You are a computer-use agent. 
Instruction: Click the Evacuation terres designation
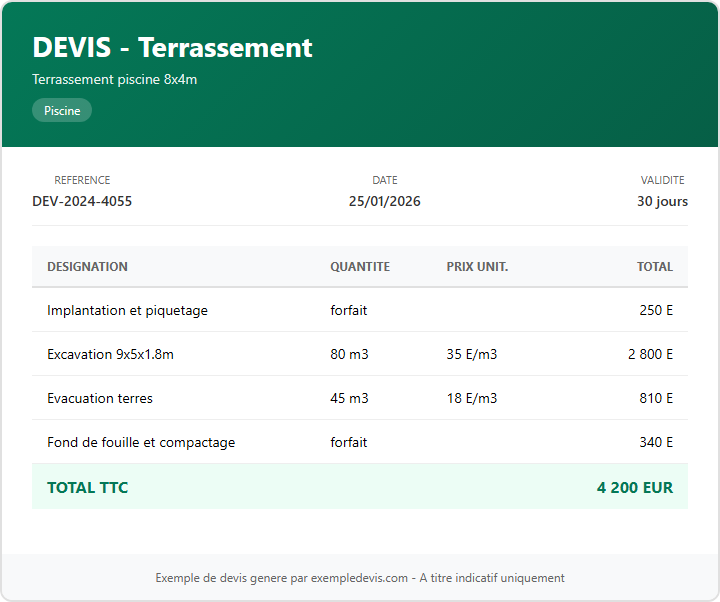pos(100,398)
